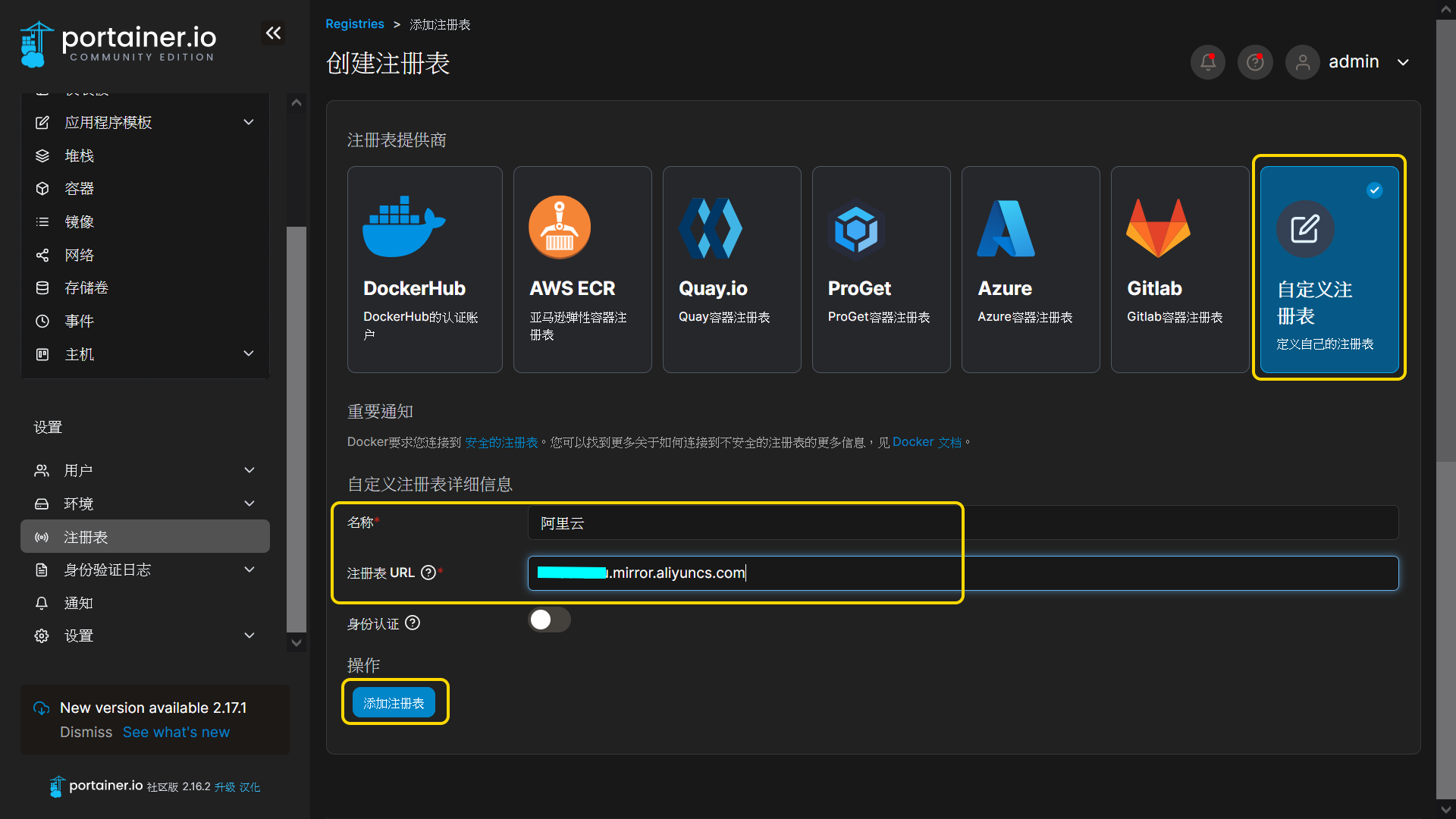Image resolution: width=1456 pixels, height=819 pixels.
Task: Click the new version download cloud icon
Action: (42, 708)
